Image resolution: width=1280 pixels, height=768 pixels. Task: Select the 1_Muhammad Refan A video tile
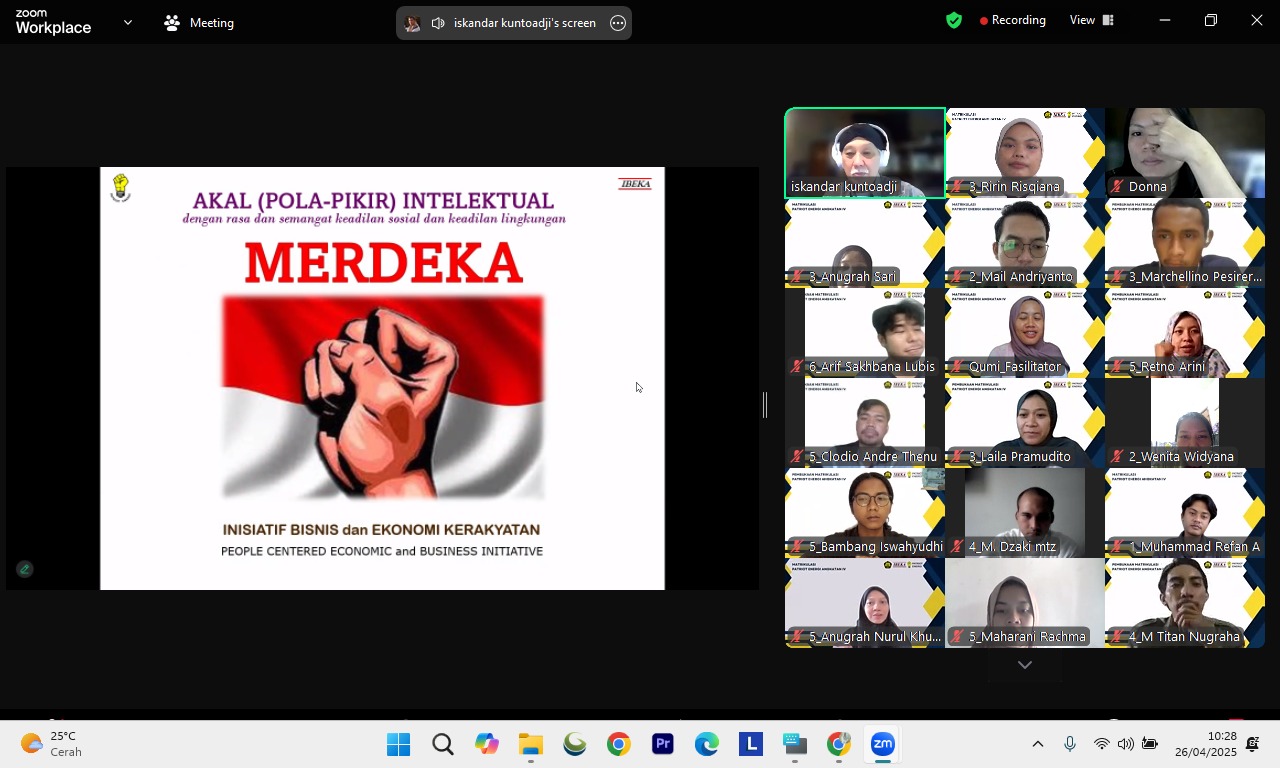pyautogui.click(x=1185, y=513)
